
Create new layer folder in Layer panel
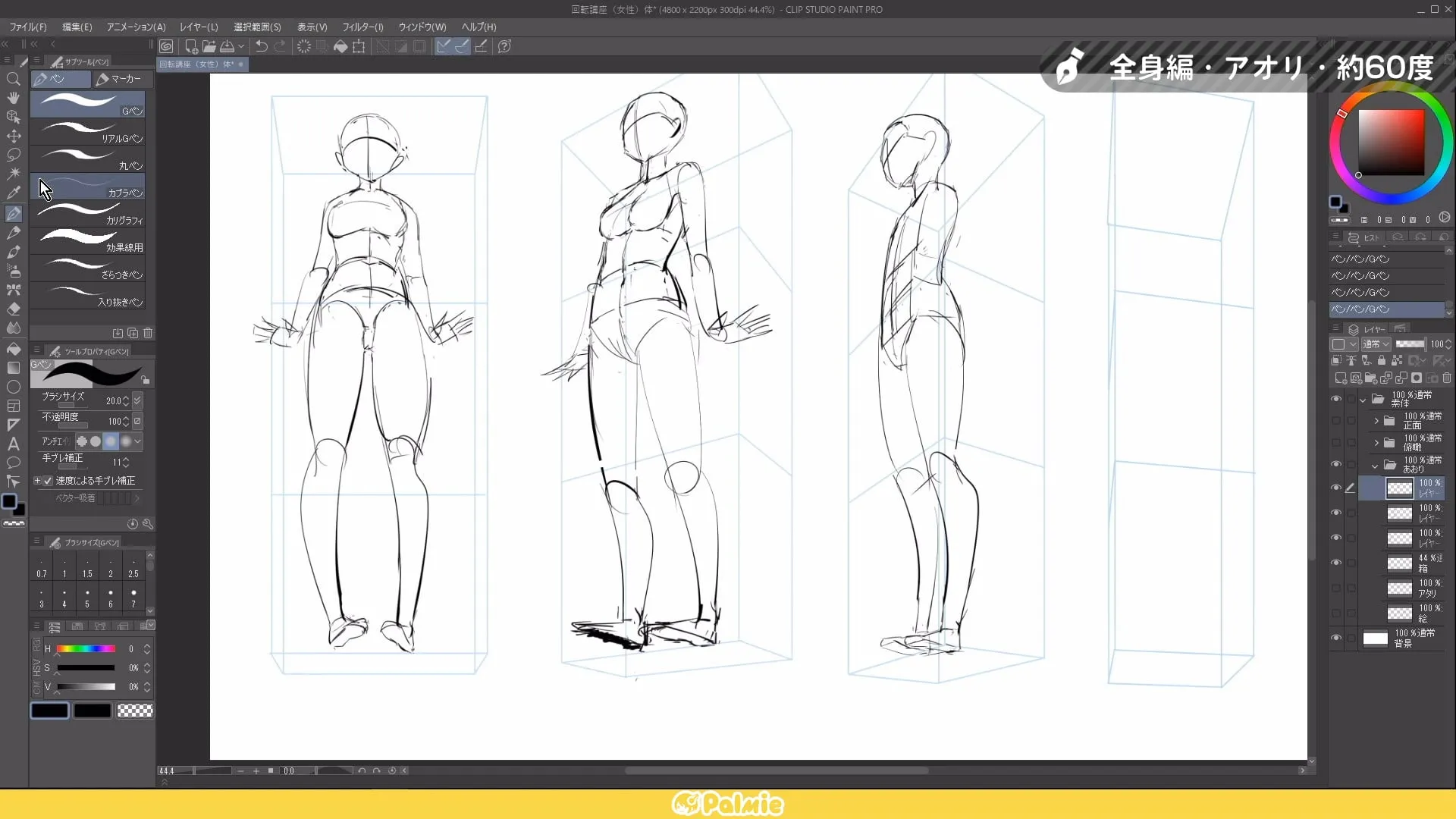(x=1370, y=378)
